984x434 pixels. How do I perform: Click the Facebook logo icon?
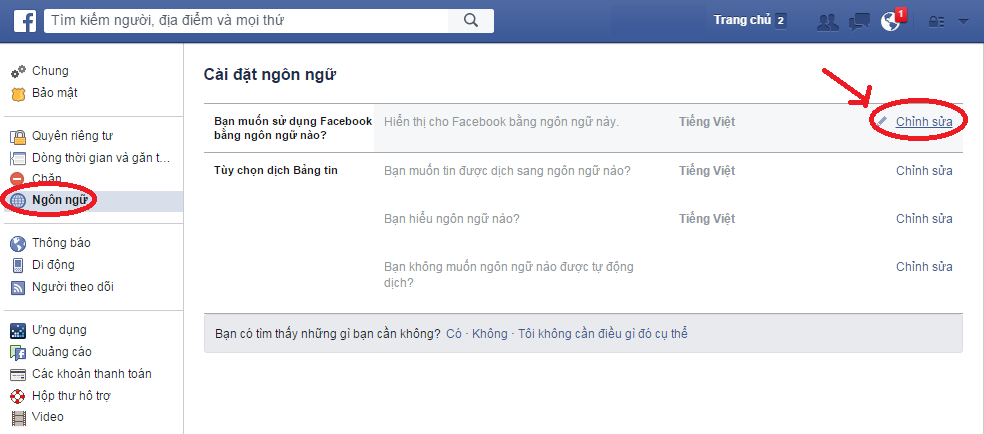point(25,21)
